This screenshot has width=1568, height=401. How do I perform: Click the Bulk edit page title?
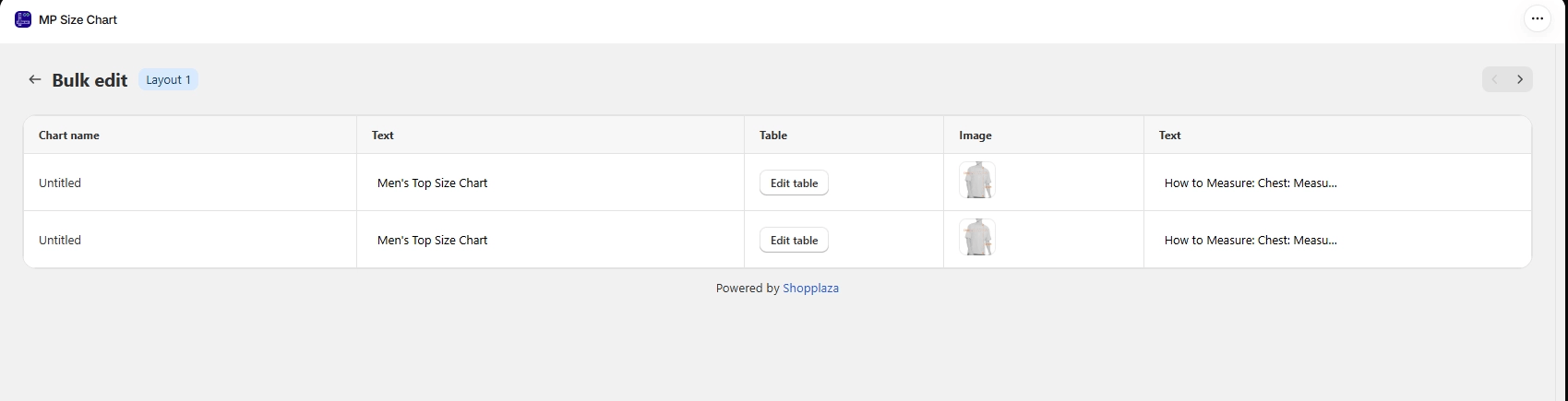(90, 80)
